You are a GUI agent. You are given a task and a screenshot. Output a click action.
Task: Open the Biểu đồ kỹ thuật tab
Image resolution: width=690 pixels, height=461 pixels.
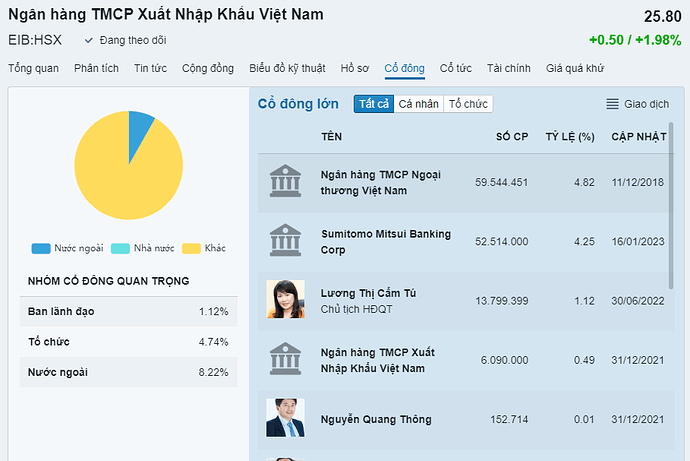(287, 68)
